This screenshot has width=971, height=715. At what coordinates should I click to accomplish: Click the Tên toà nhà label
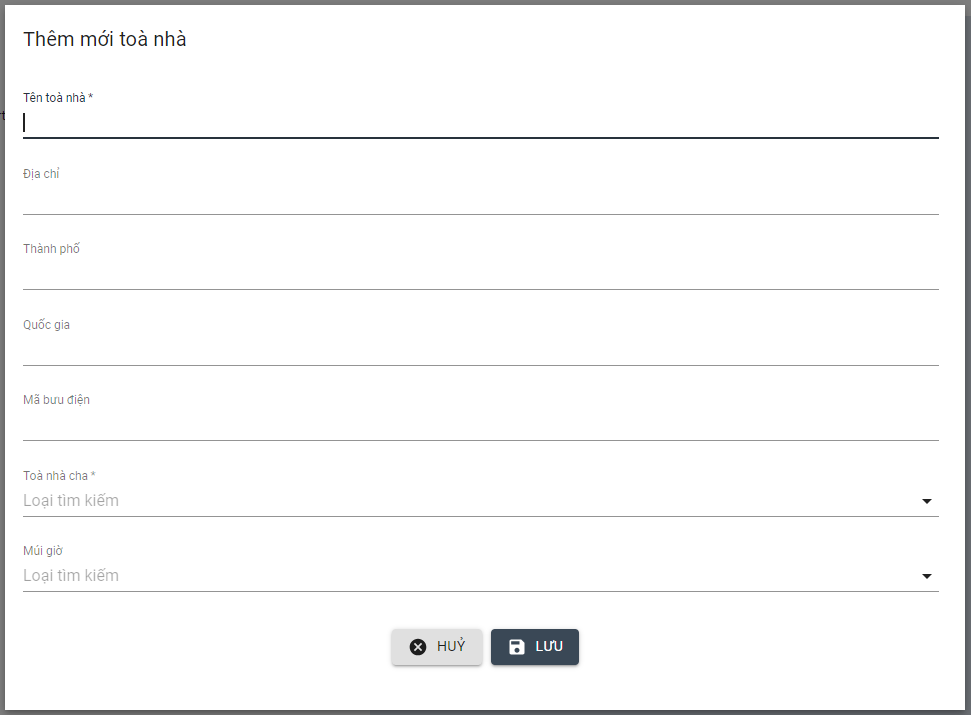57,98
